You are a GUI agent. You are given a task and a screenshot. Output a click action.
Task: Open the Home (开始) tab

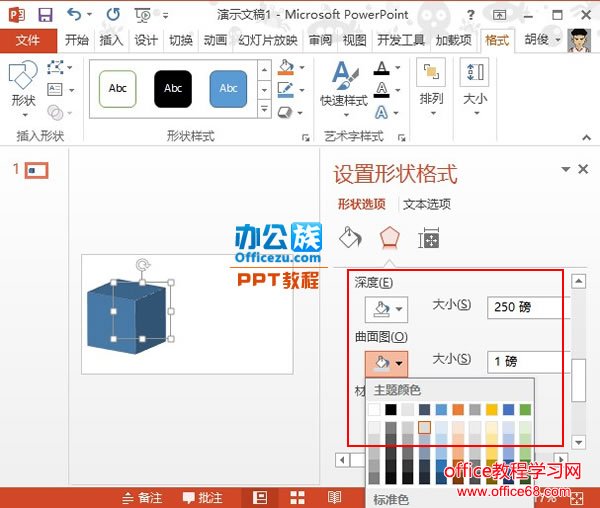[77, 40]
